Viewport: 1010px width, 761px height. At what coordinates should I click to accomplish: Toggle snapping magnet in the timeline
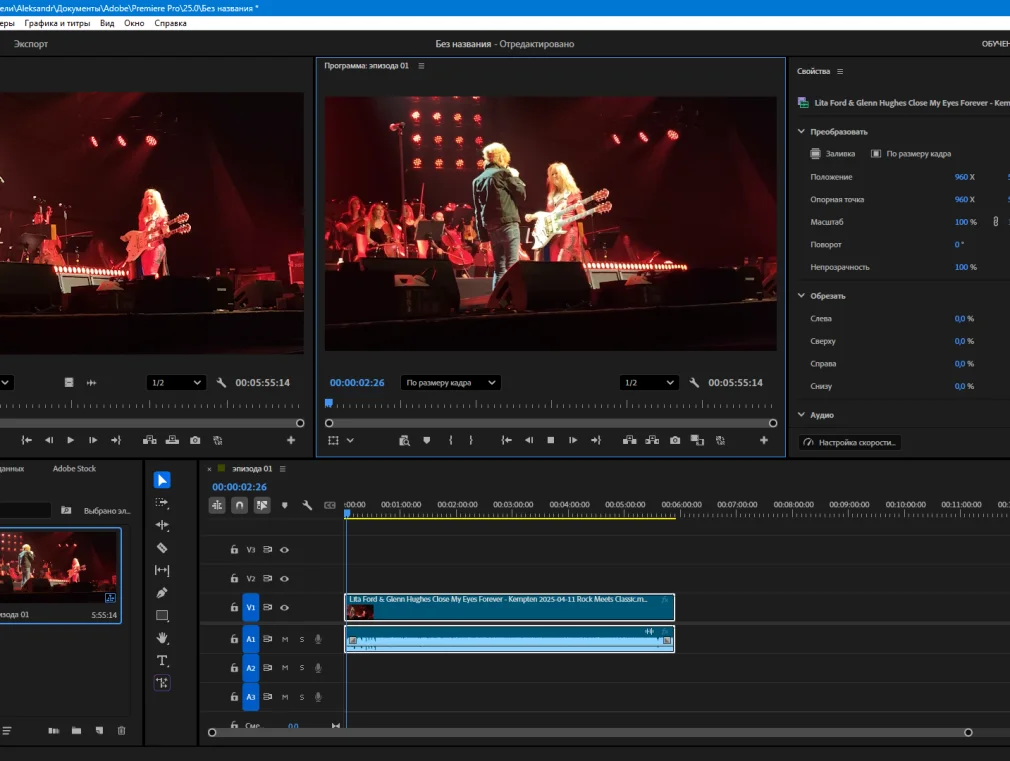239,505
